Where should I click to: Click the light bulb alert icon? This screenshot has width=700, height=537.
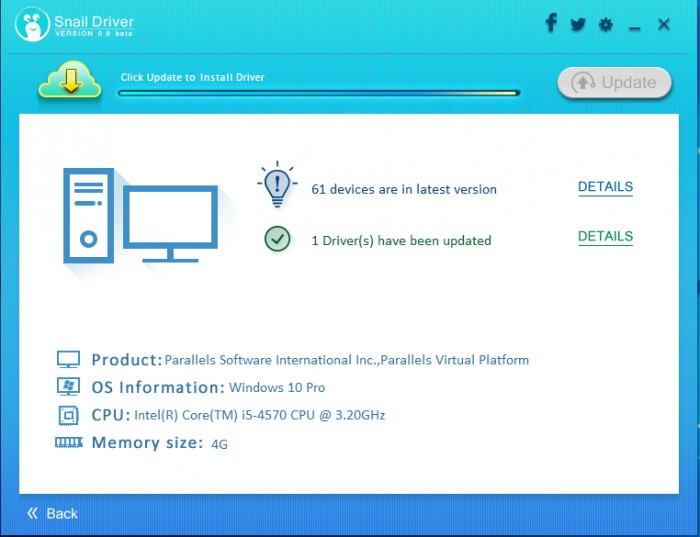coord(277,184)
